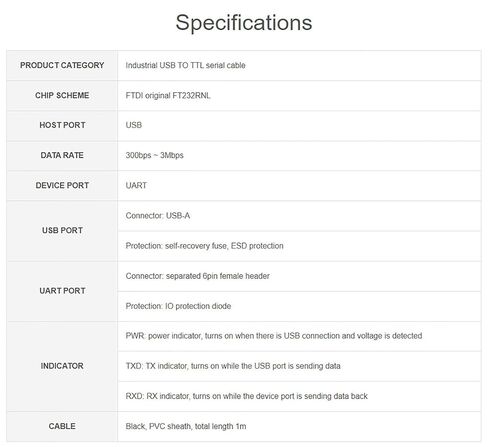Screen dimensions: 488x447
Task: Click the FTDI original FT232RNL value
Action: [168, 96]
